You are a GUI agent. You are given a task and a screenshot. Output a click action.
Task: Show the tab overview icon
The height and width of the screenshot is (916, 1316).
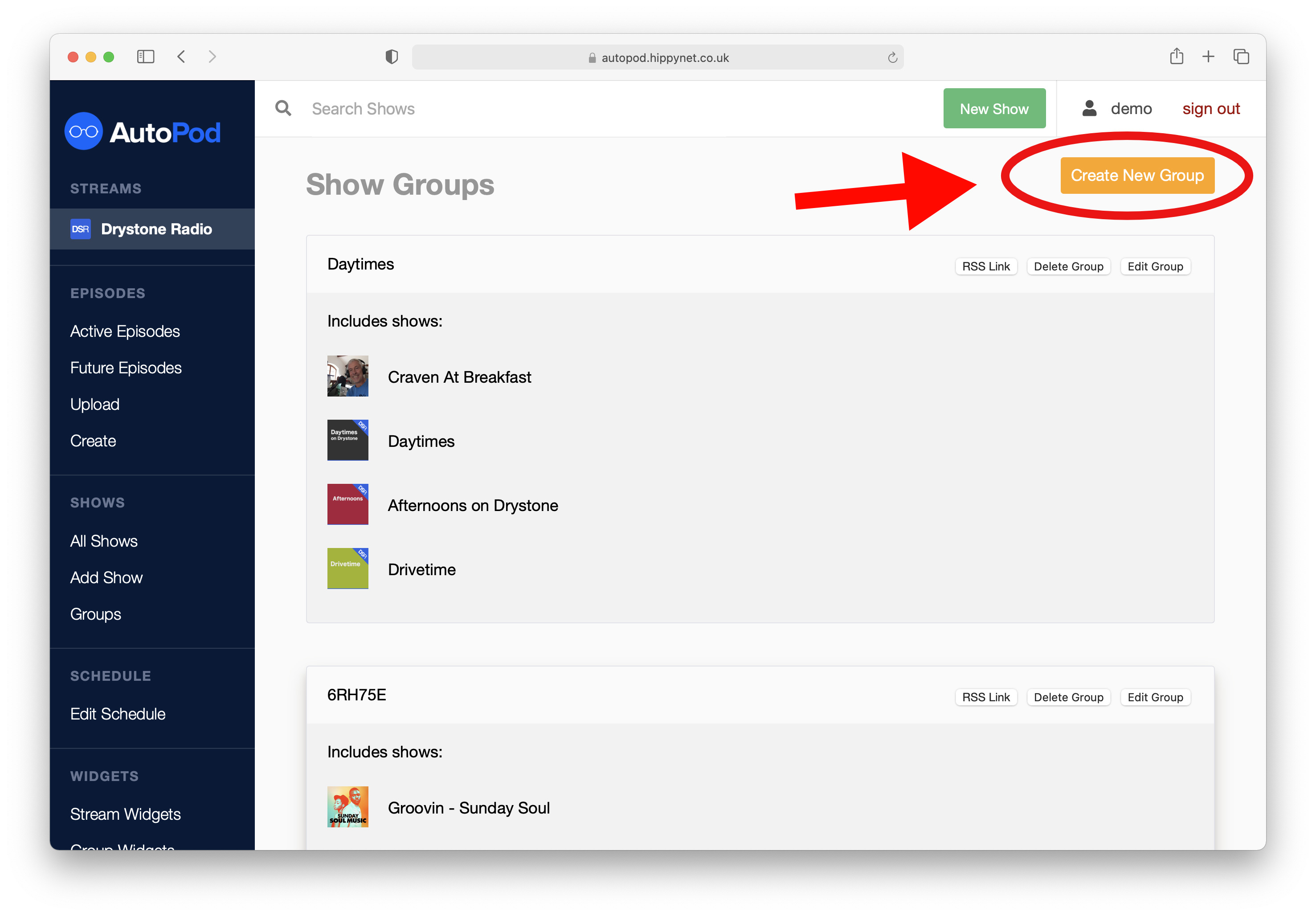[x=1241, y=57]
